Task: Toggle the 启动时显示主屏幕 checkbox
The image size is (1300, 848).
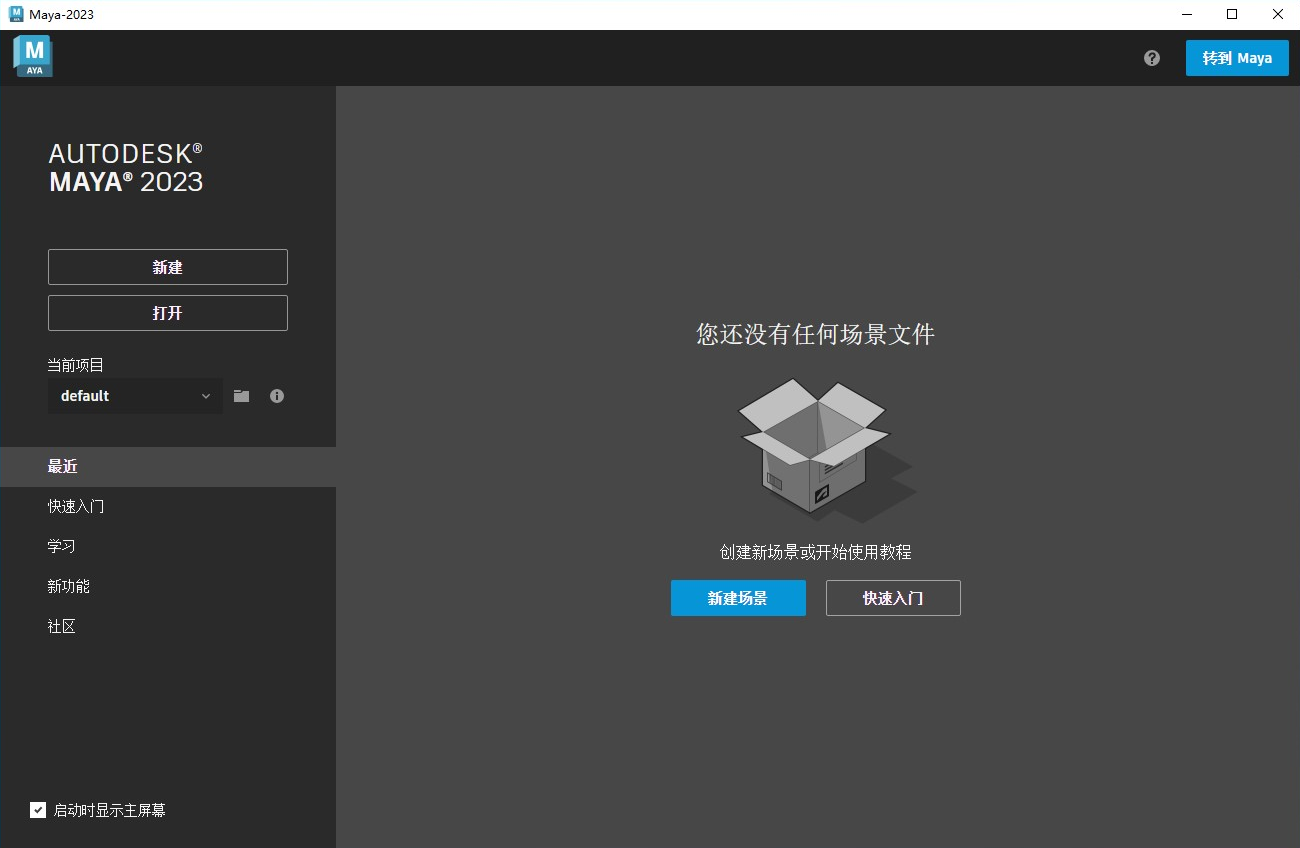Action: 38,810
